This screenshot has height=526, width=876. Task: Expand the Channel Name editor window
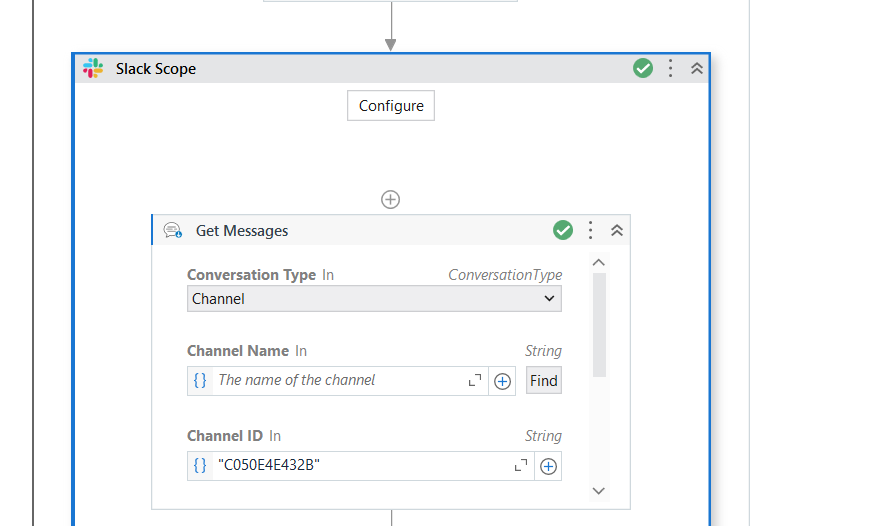[475, 380]
